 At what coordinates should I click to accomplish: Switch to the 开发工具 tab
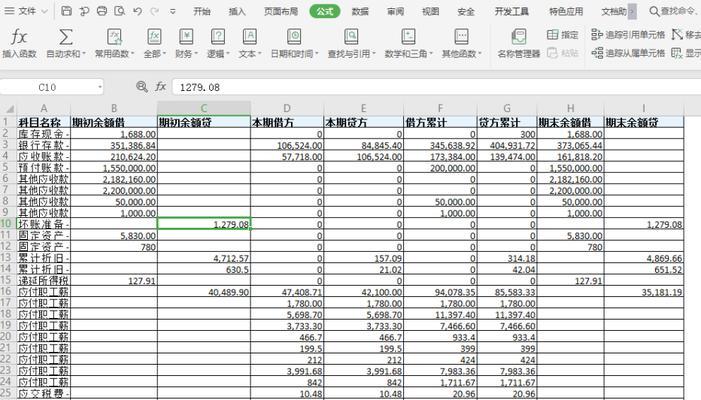pyautogui.click(x=511, y=12)
